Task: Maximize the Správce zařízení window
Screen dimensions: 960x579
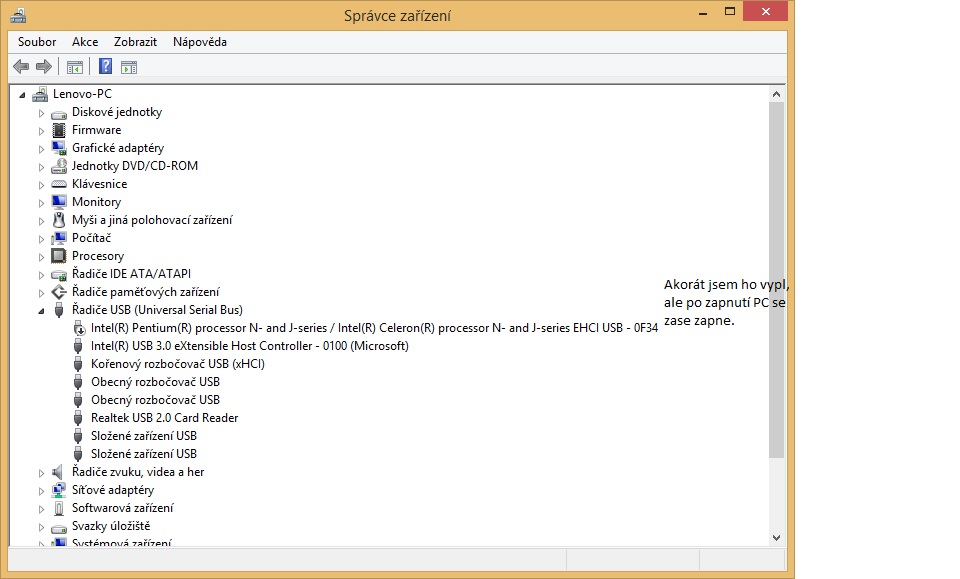Action: 730,12
